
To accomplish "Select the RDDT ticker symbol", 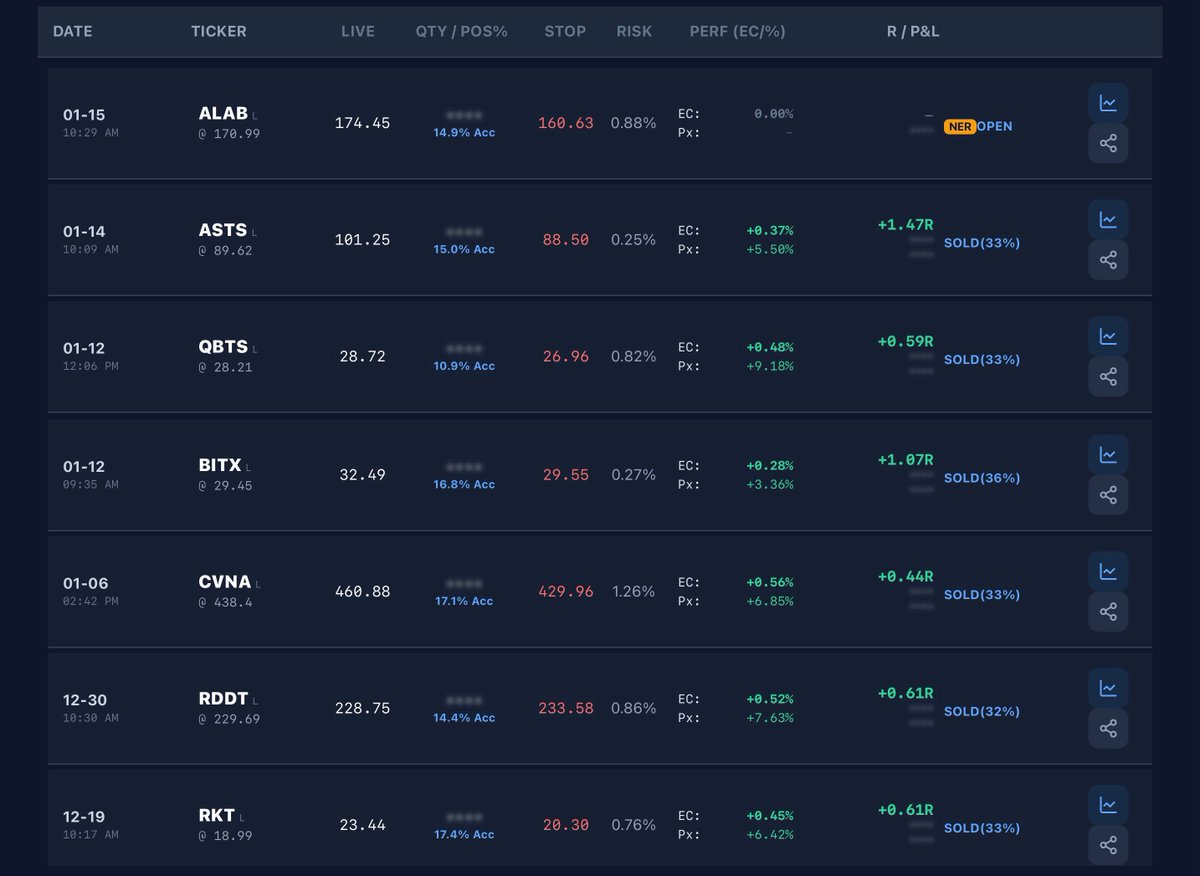I will [x=223, y=699].
